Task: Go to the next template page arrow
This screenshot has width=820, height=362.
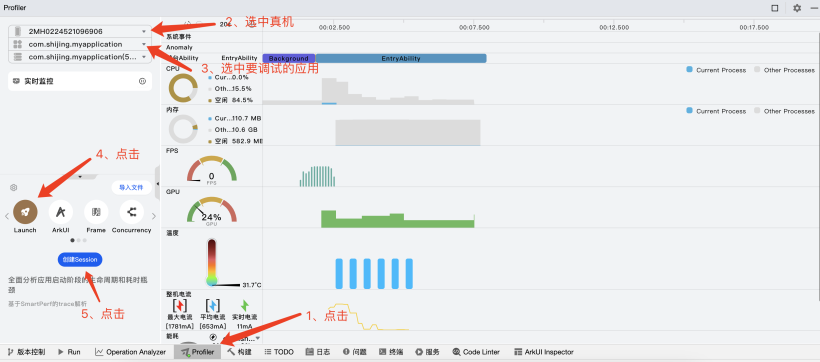Action: [154, 216]
